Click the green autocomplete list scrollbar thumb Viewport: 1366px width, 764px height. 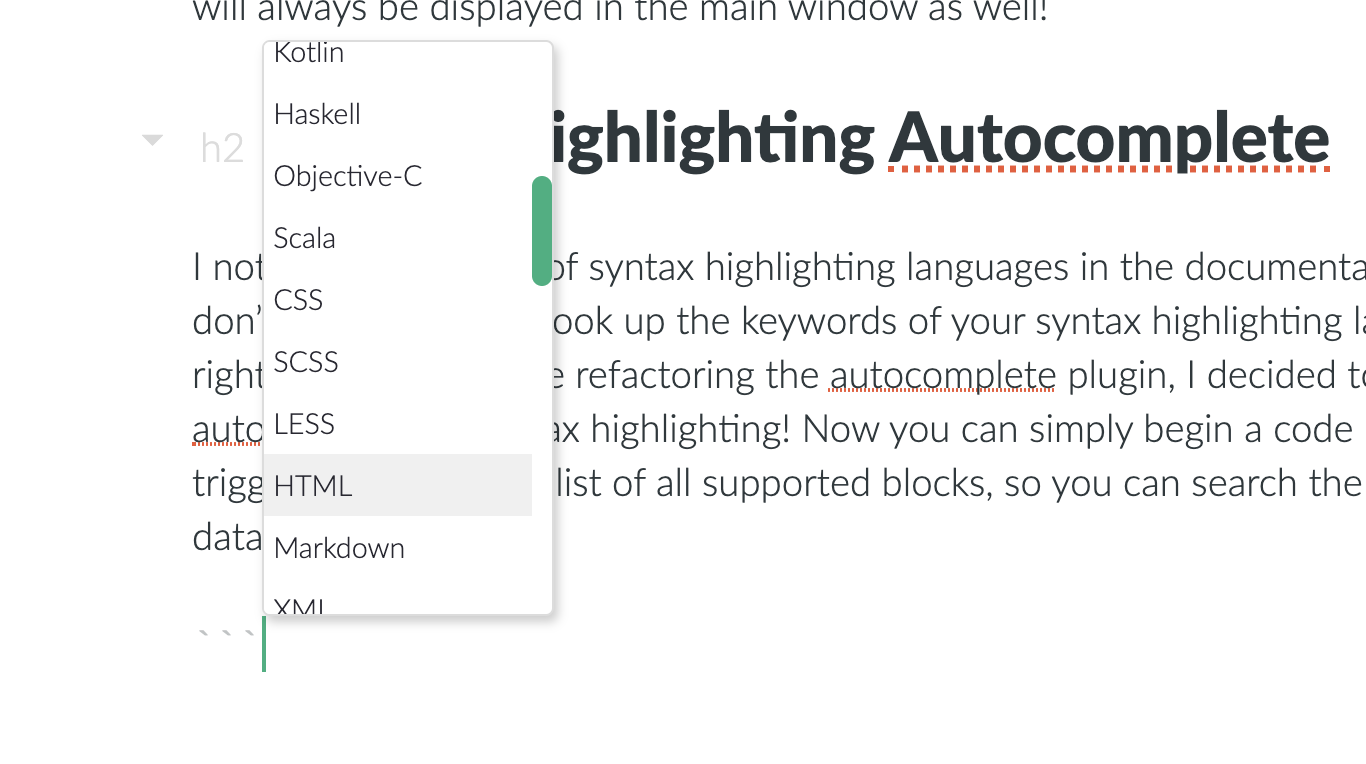click(542, 231)
